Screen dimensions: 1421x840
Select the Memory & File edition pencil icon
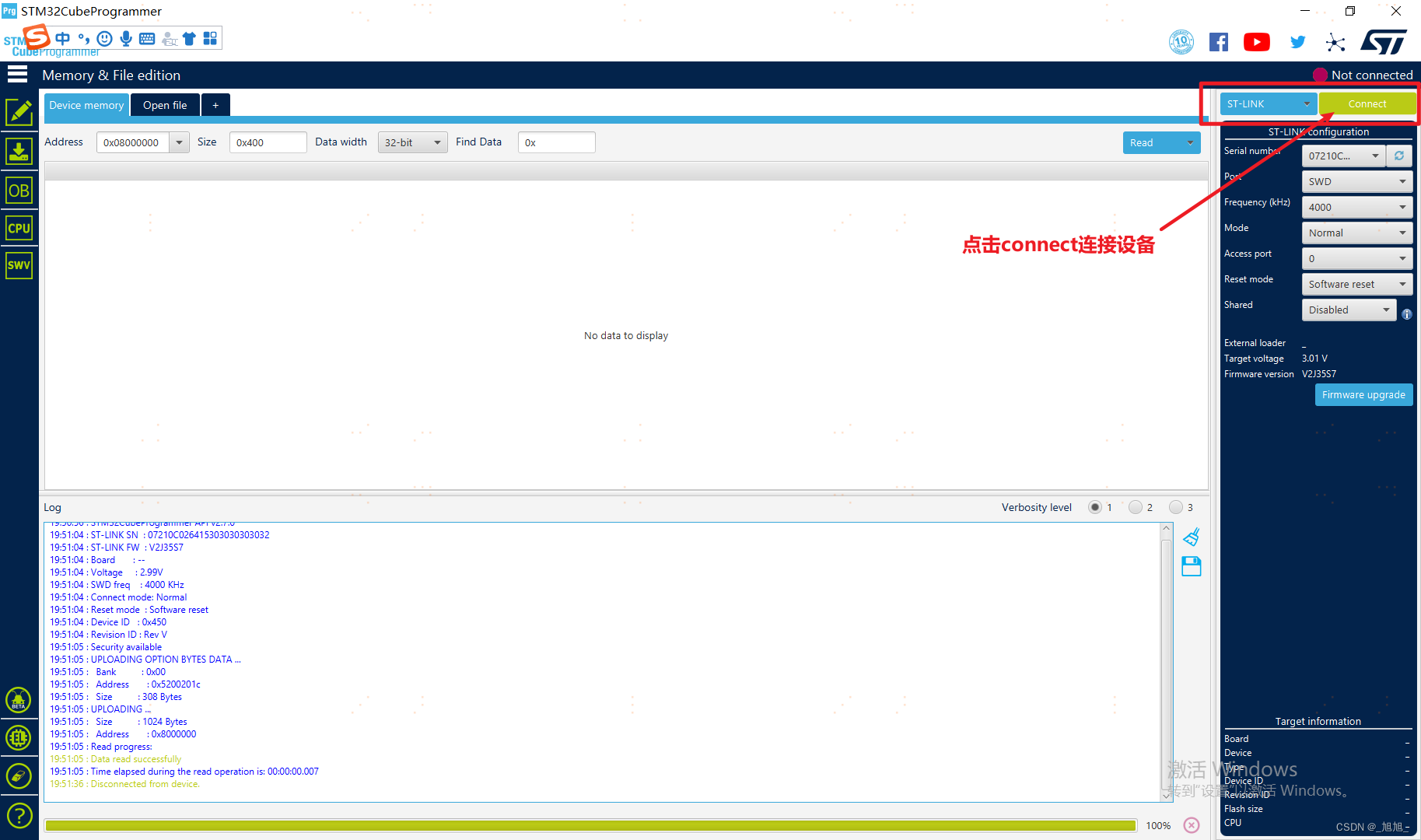[x=19, y=113]
